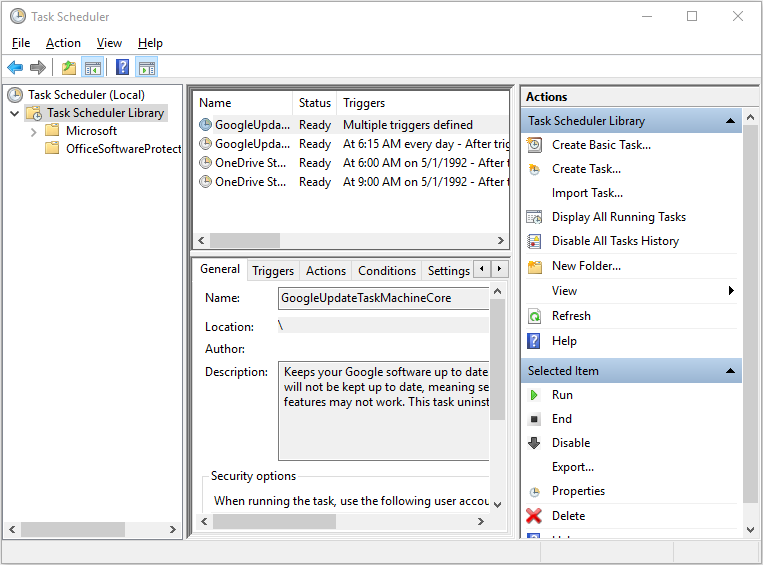Click the red Delete X icon
The image size is (763, 565).
coord(534,516)
